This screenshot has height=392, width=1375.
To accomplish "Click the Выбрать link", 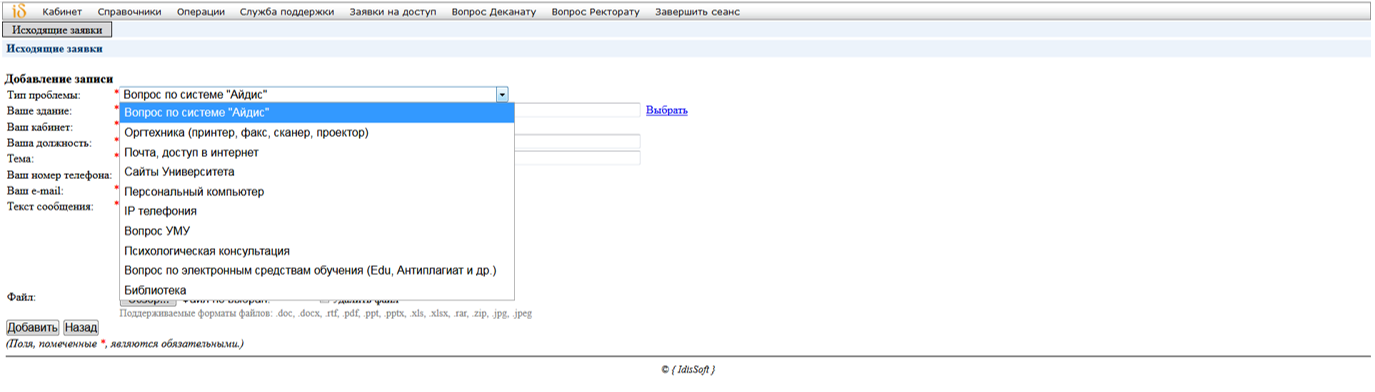I will tap(667, 110).
